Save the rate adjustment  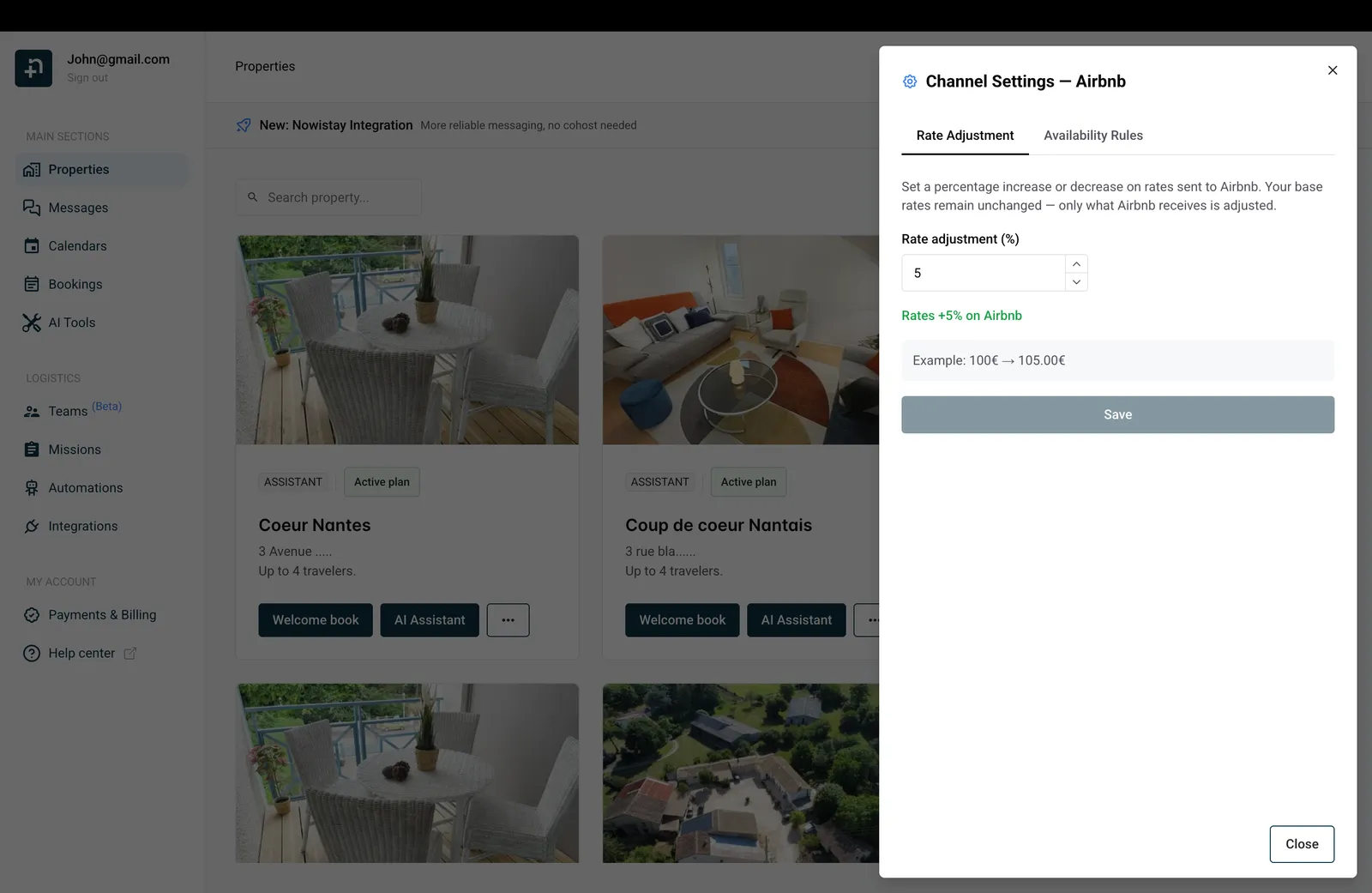click(1117, 414)
